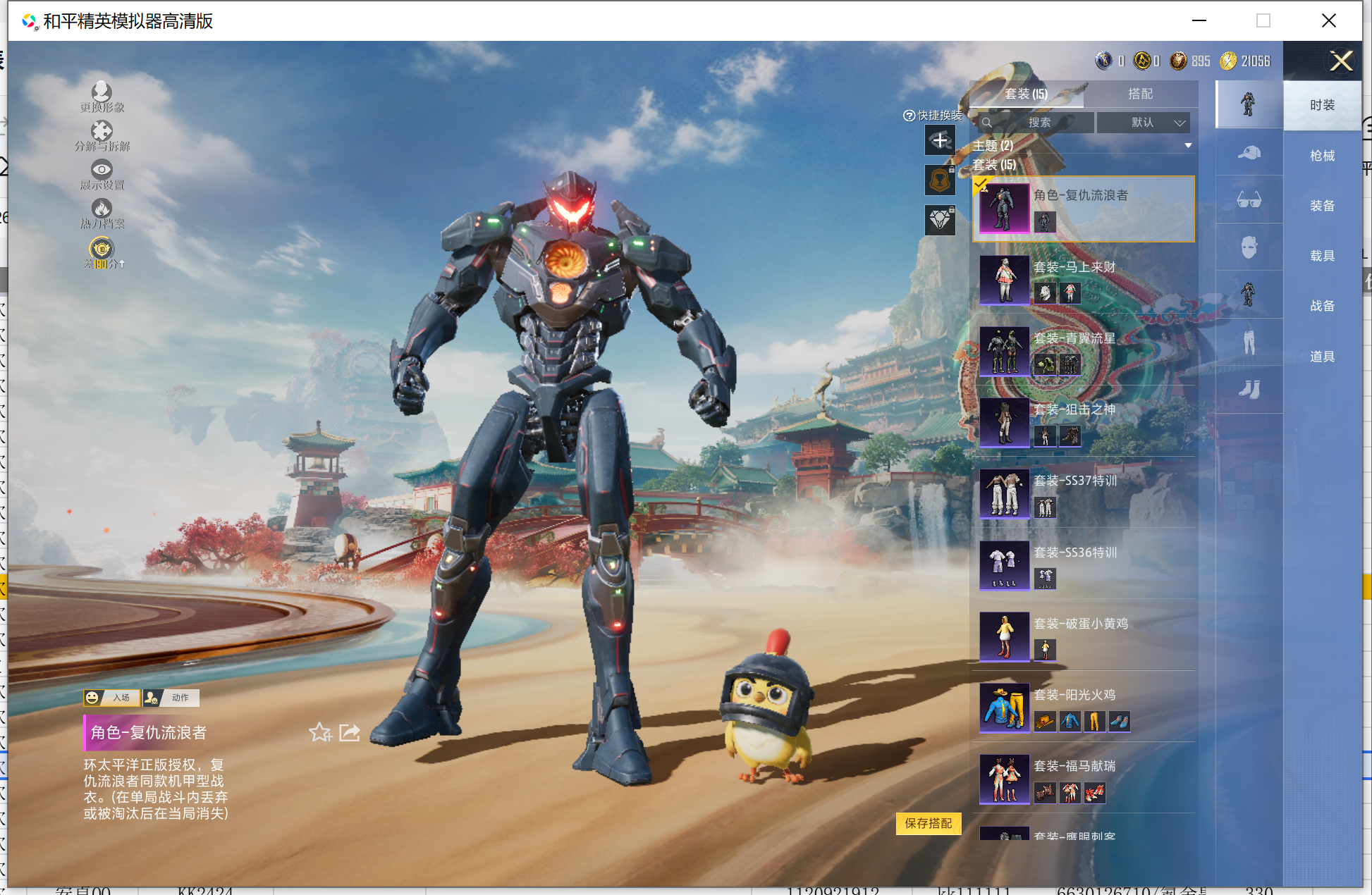Toggle the 入场 entrance emote button
The image size is (1372, 895).
[x=111, y=698]
